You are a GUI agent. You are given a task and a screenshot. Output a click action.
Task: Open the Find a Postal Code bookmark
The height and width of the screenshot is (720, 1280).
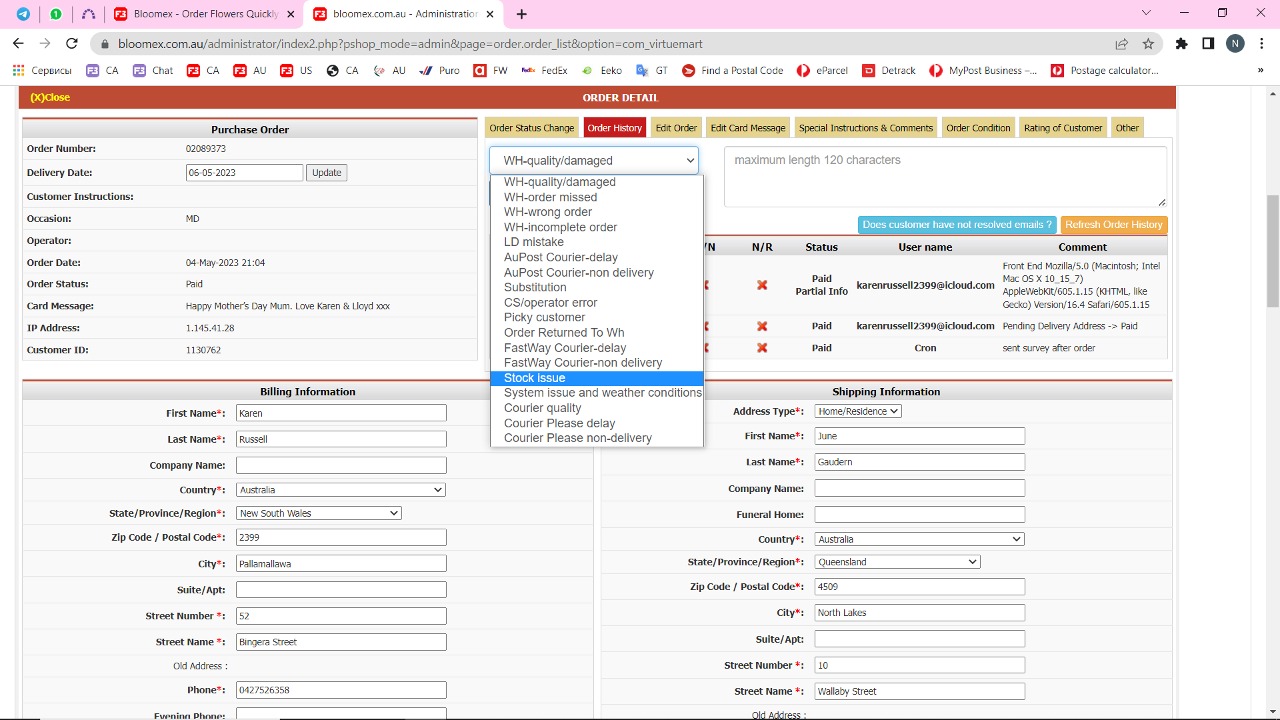pyautogui.click(x=733, y=71)
